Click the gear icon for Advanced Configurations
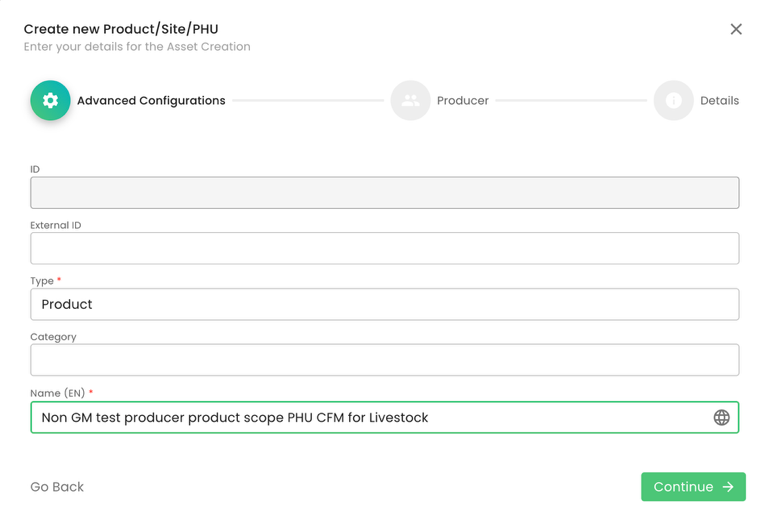The width and height of the screenshot is (769, 524). click(x=50, y=101)
